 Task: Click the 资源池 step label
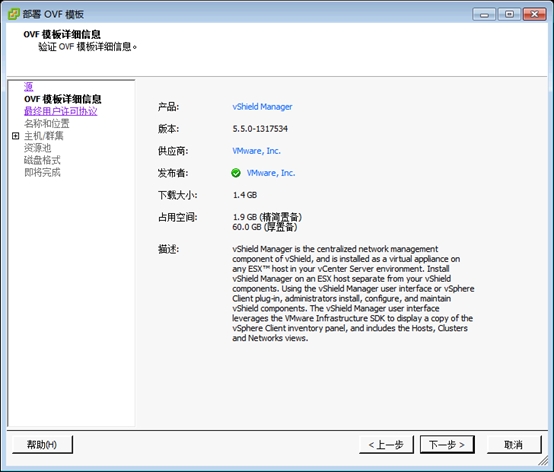coord(37,148)
